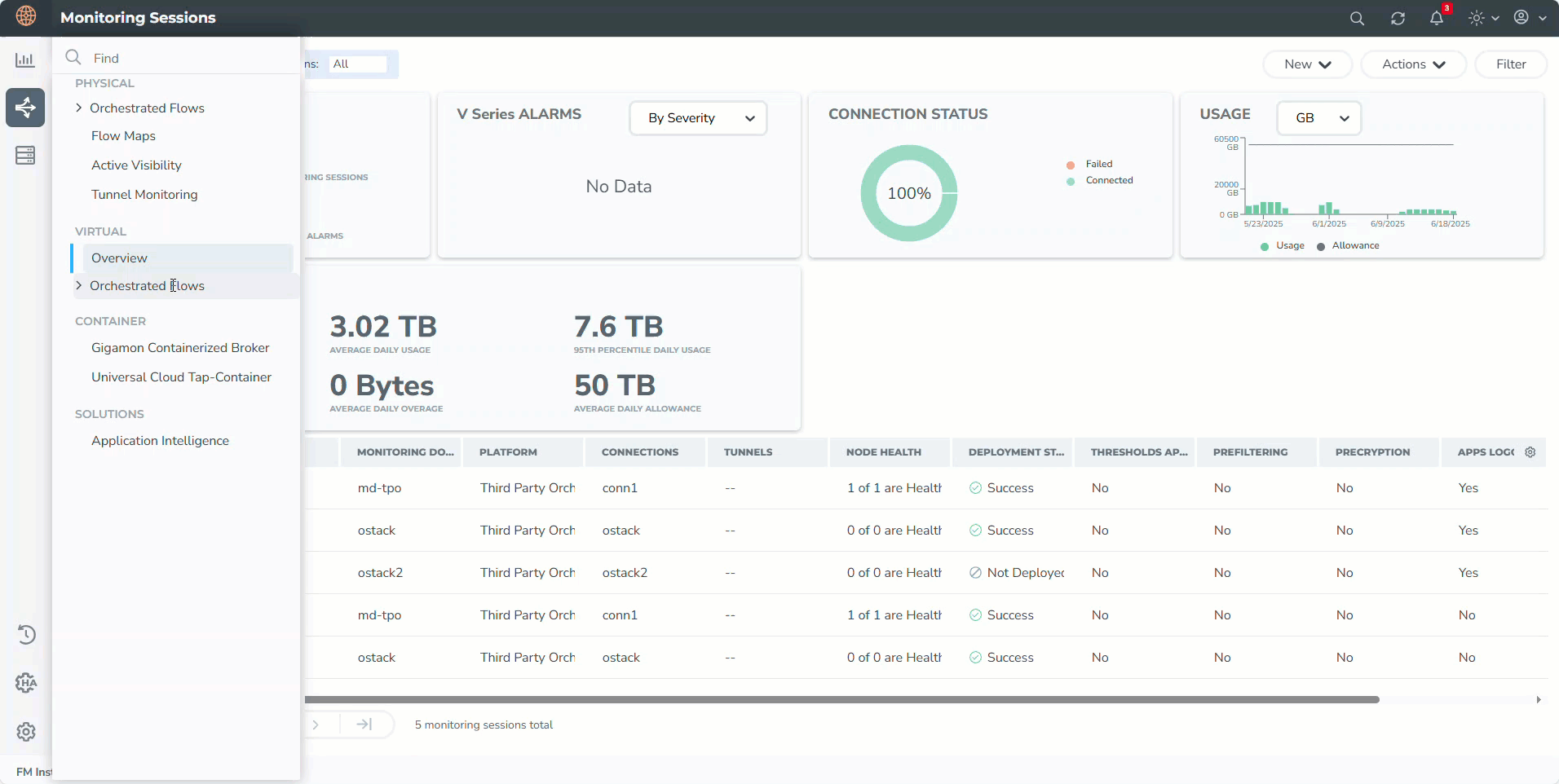Toggle the Allowance legend item
The height and width of the screenshot is (784, 1559).
pos(1348,245)
